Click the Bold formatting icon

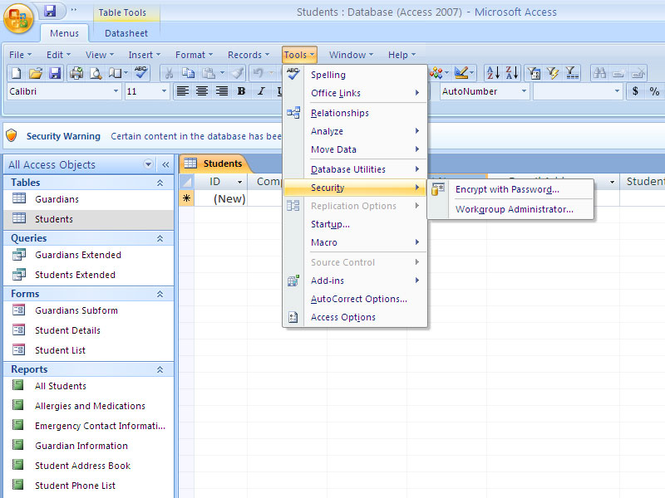(241, 91)
